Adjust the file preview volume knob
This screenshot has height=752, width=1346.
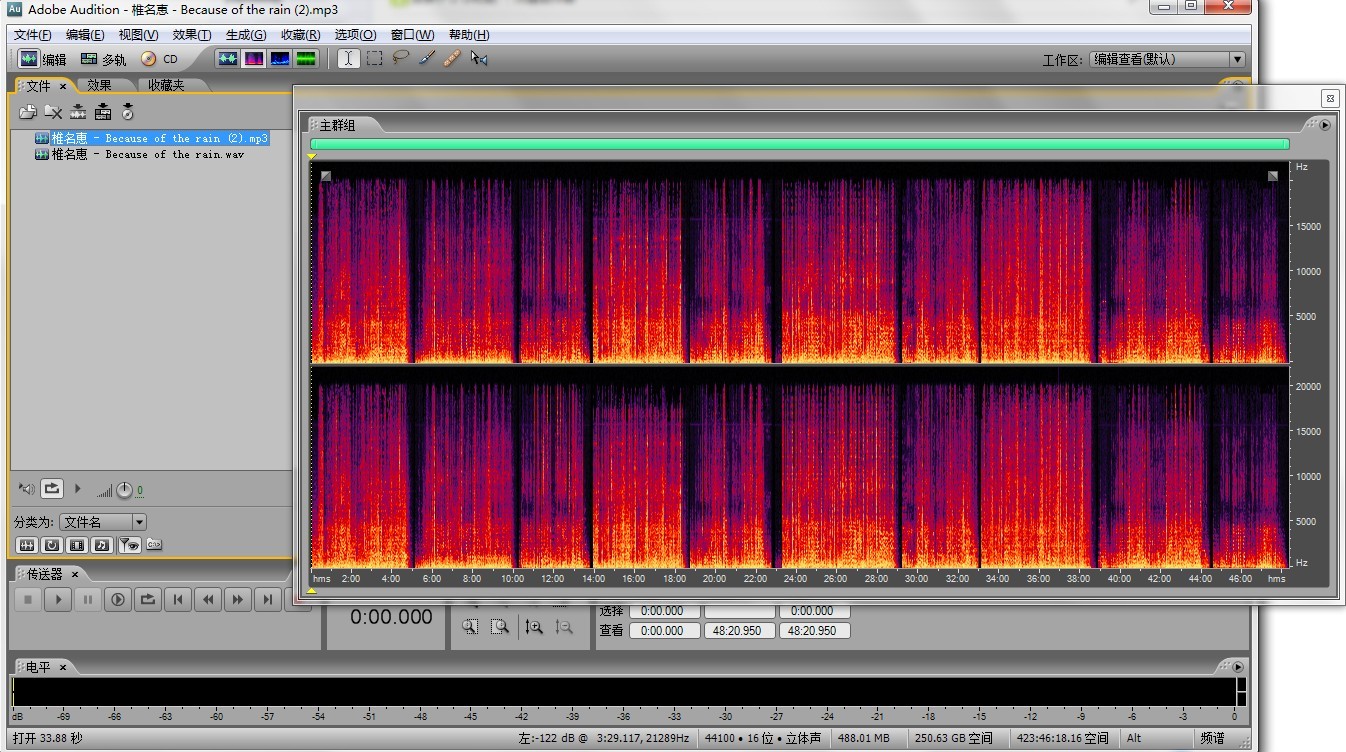124,490
